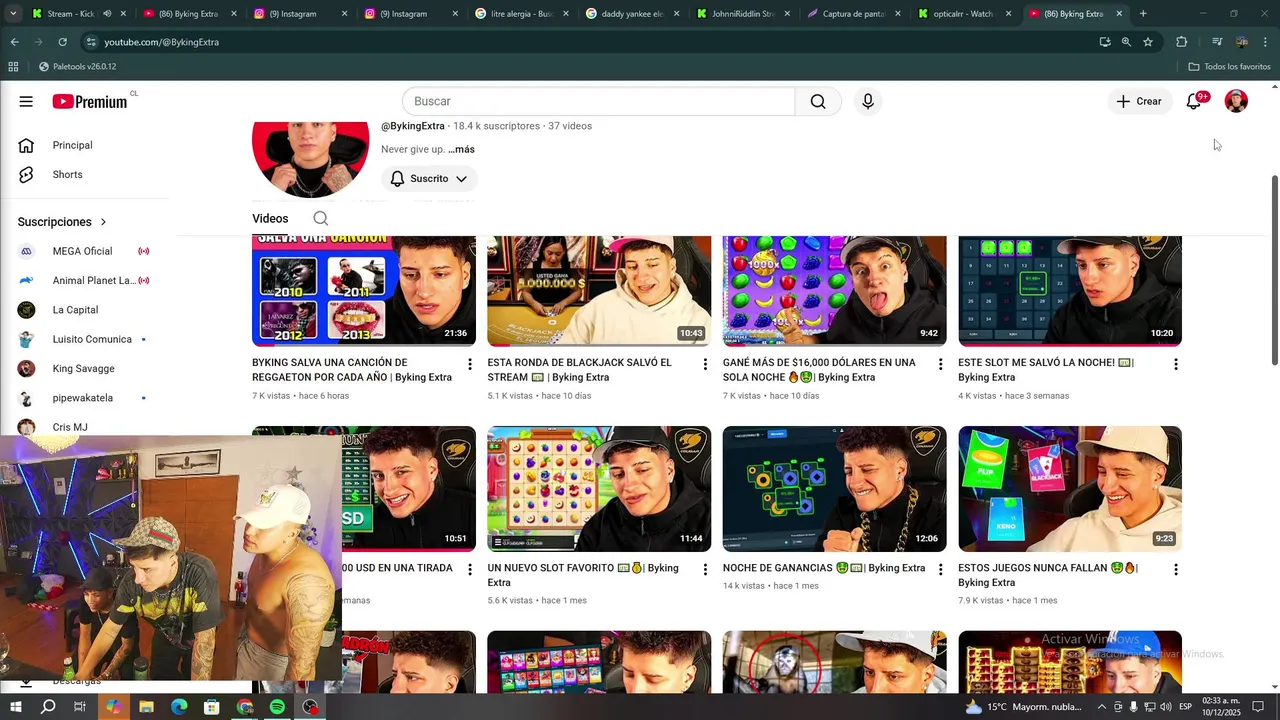Open options for ESTA RONDA DE BLACKJACK video

(x=705, y=364)
